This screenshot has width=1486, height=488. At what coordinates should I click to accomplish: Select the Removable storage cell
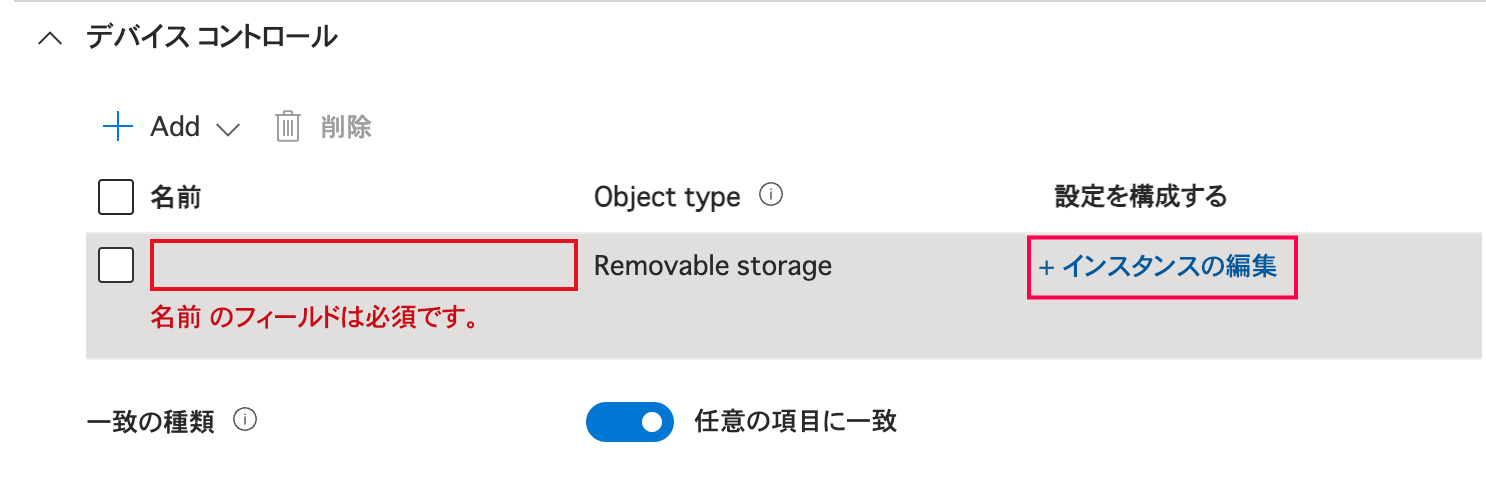click(712, 266)
